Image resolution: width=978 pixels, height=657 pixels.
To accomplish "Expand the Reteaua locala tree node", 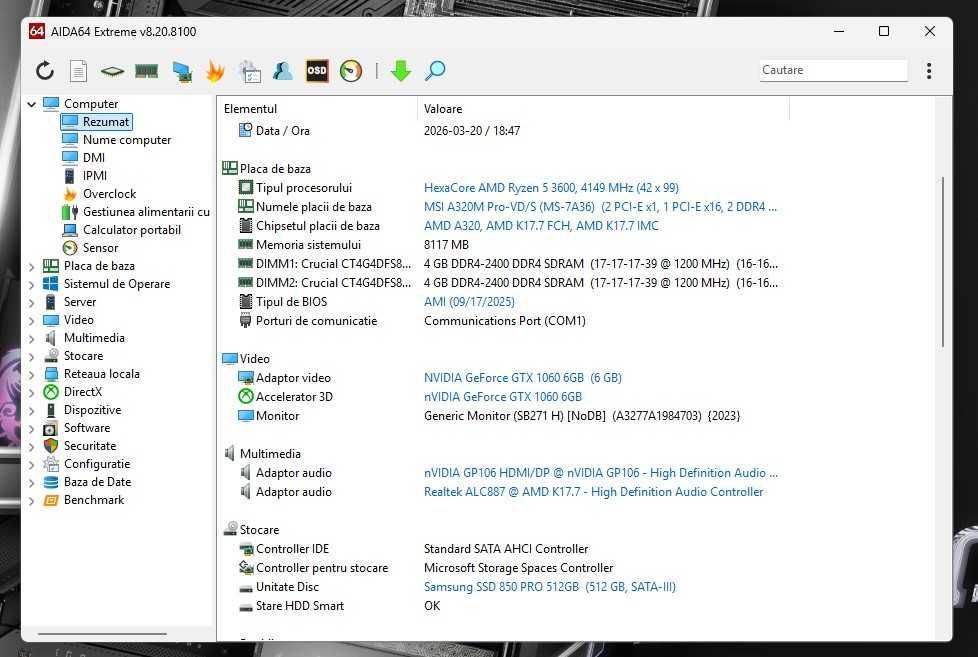I will [x=31, y=375].
